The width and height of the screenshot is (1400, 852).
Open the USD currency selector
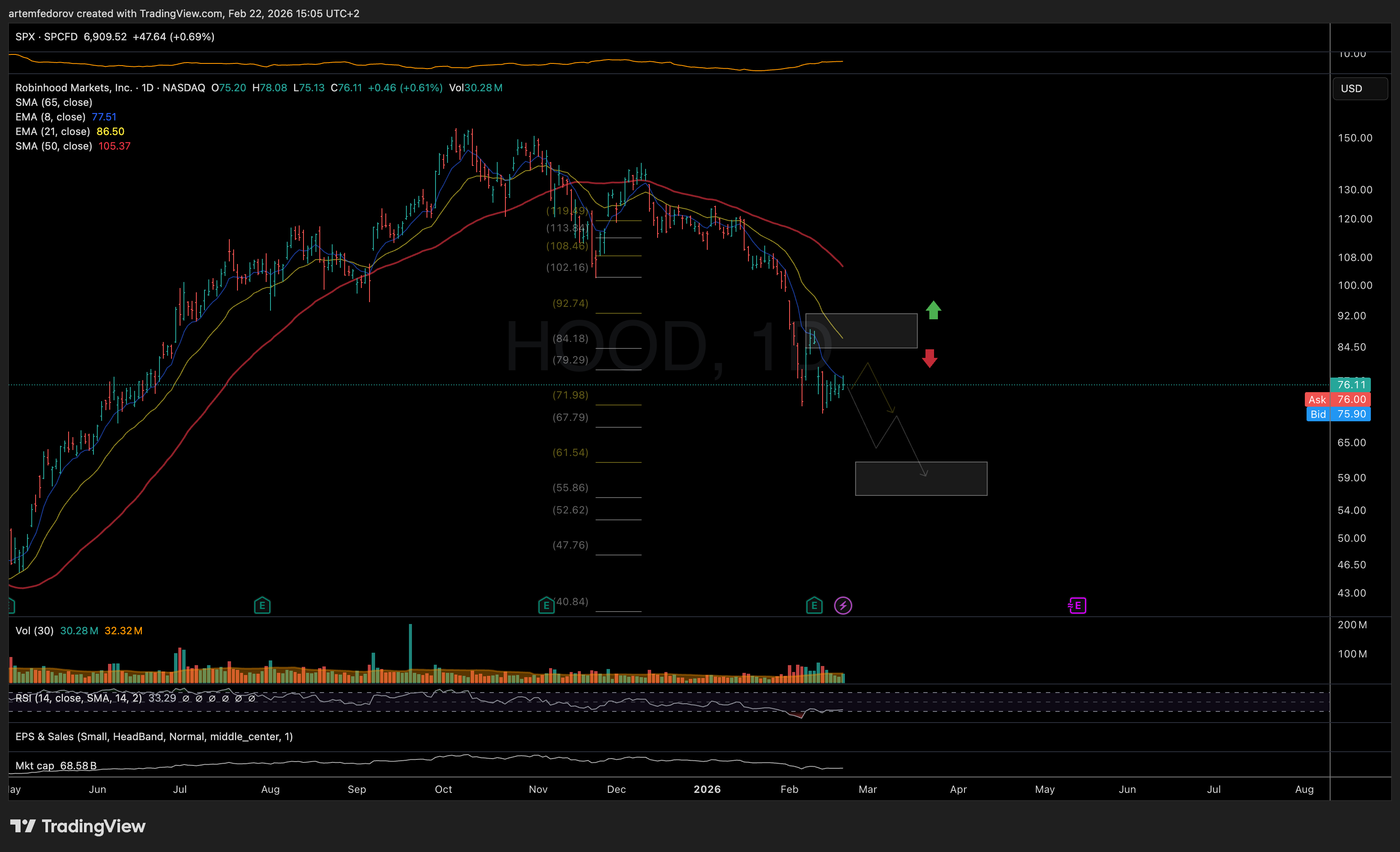click(1360, 89)
